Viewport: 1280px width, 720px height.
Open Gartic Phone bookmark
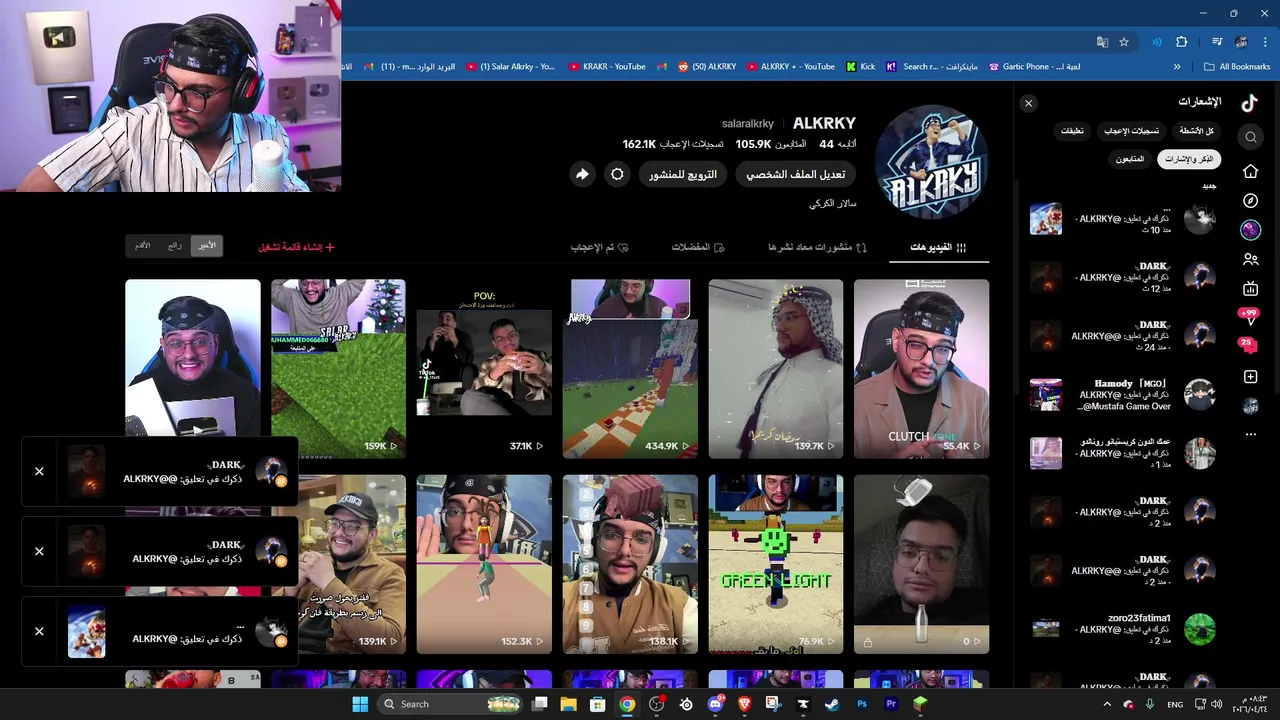[1034, 67]
